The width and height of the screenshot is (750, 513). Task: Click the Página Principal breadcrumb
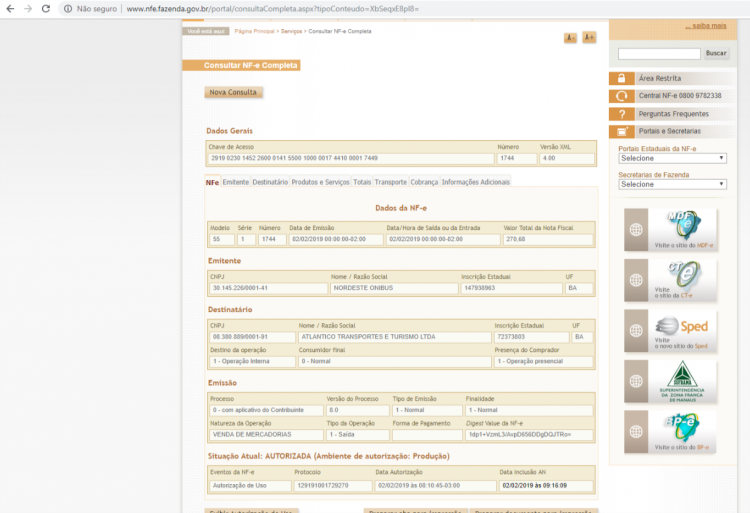point(254,31)
